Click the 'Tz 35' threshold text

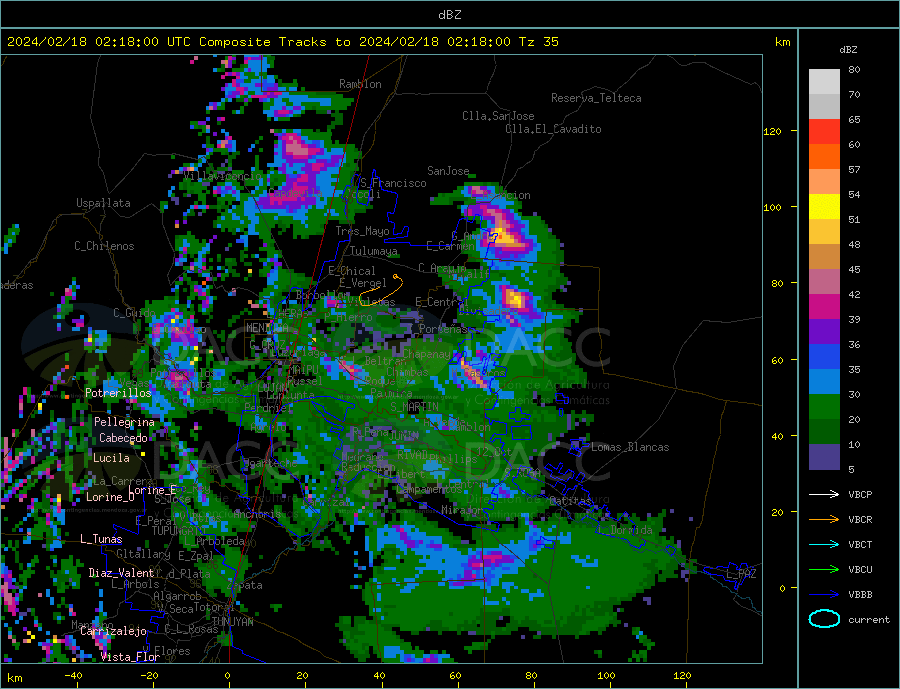(538, 42)
